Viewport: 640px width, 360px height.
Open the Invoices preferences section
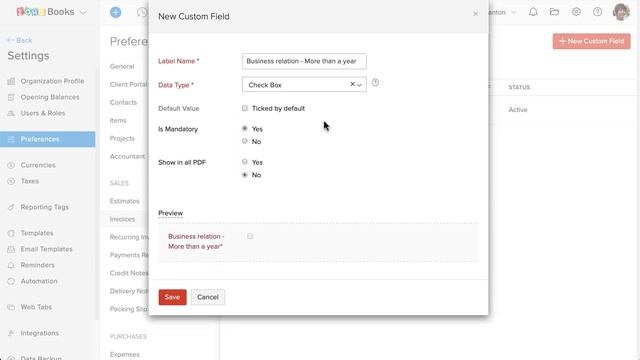122,219
